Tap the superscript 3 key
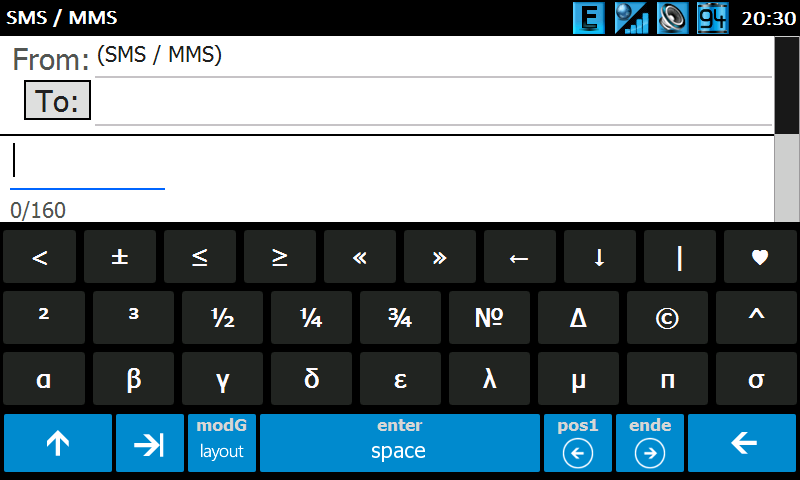This screenshot has width=800, height=480. [133, 317]
